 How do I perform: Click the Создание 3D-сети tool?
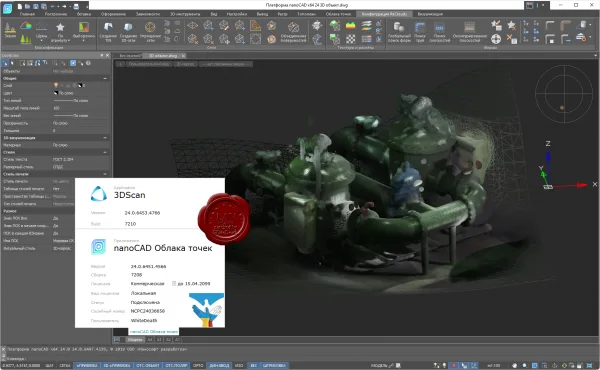(129, 32)
